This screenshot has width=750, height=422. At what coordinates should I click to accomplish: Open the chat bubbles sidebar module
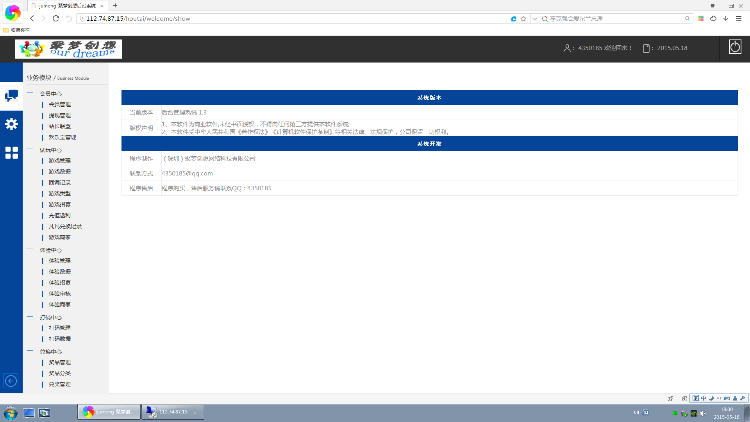pos(11,96)
